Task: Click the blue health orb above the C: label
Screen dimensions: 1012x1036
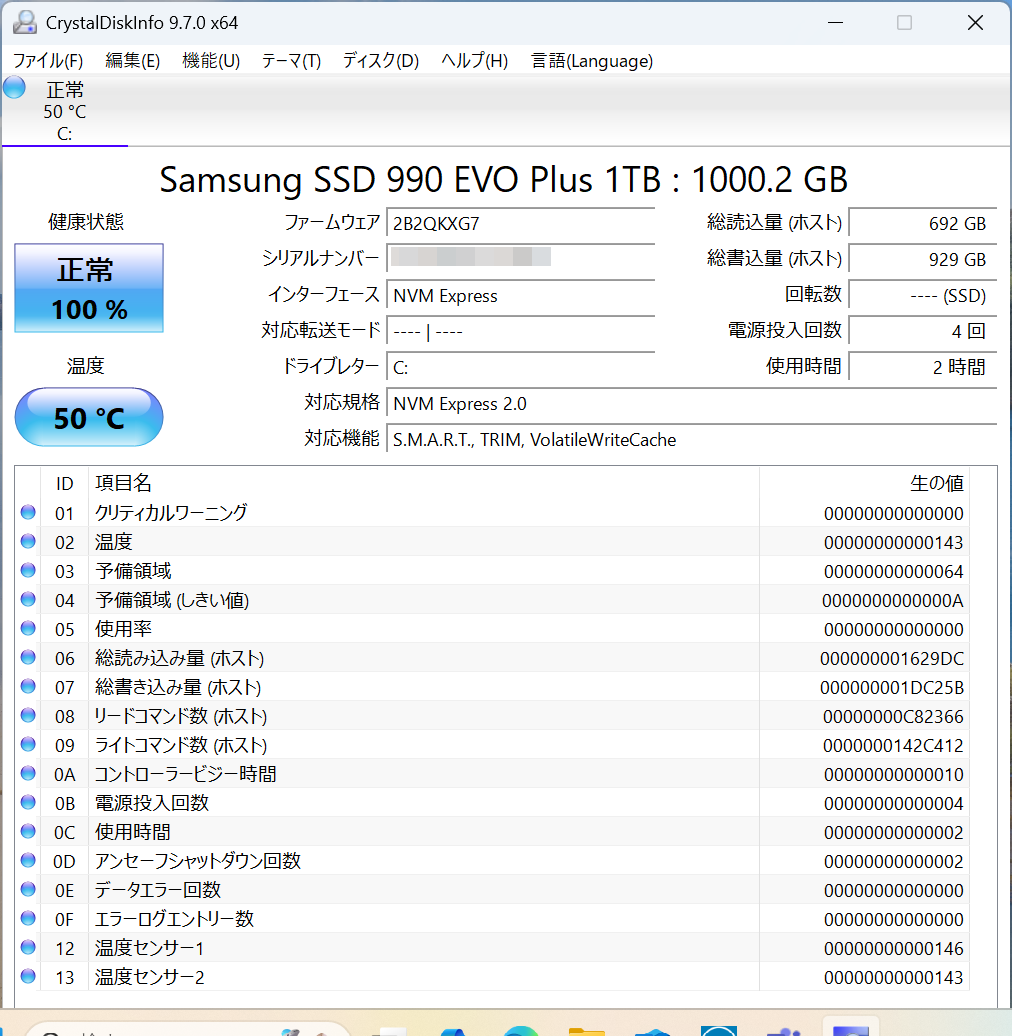Action: tap(14, 87)
